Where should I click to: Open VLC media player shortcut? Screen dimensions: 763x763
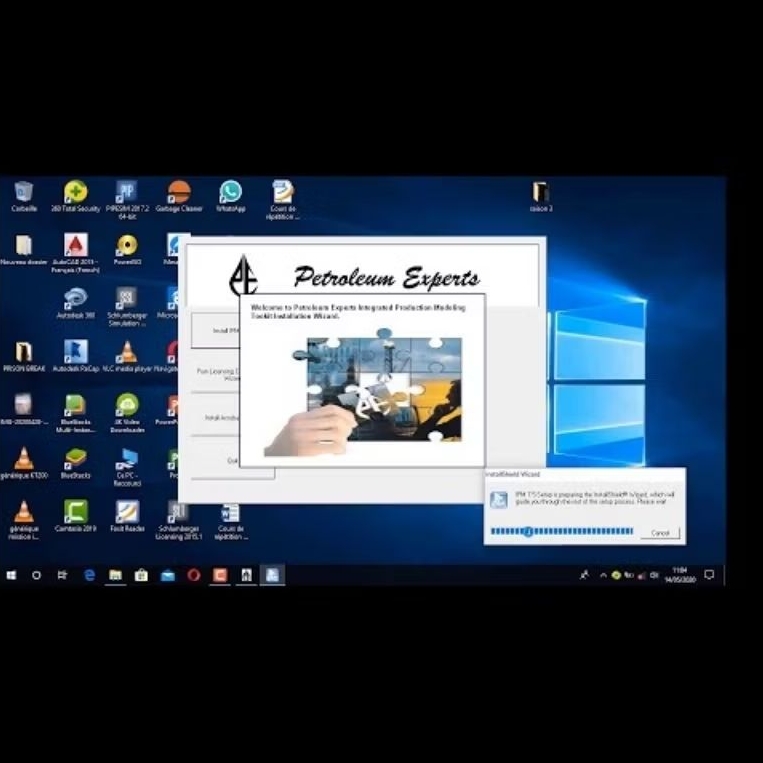click(127, 356)
